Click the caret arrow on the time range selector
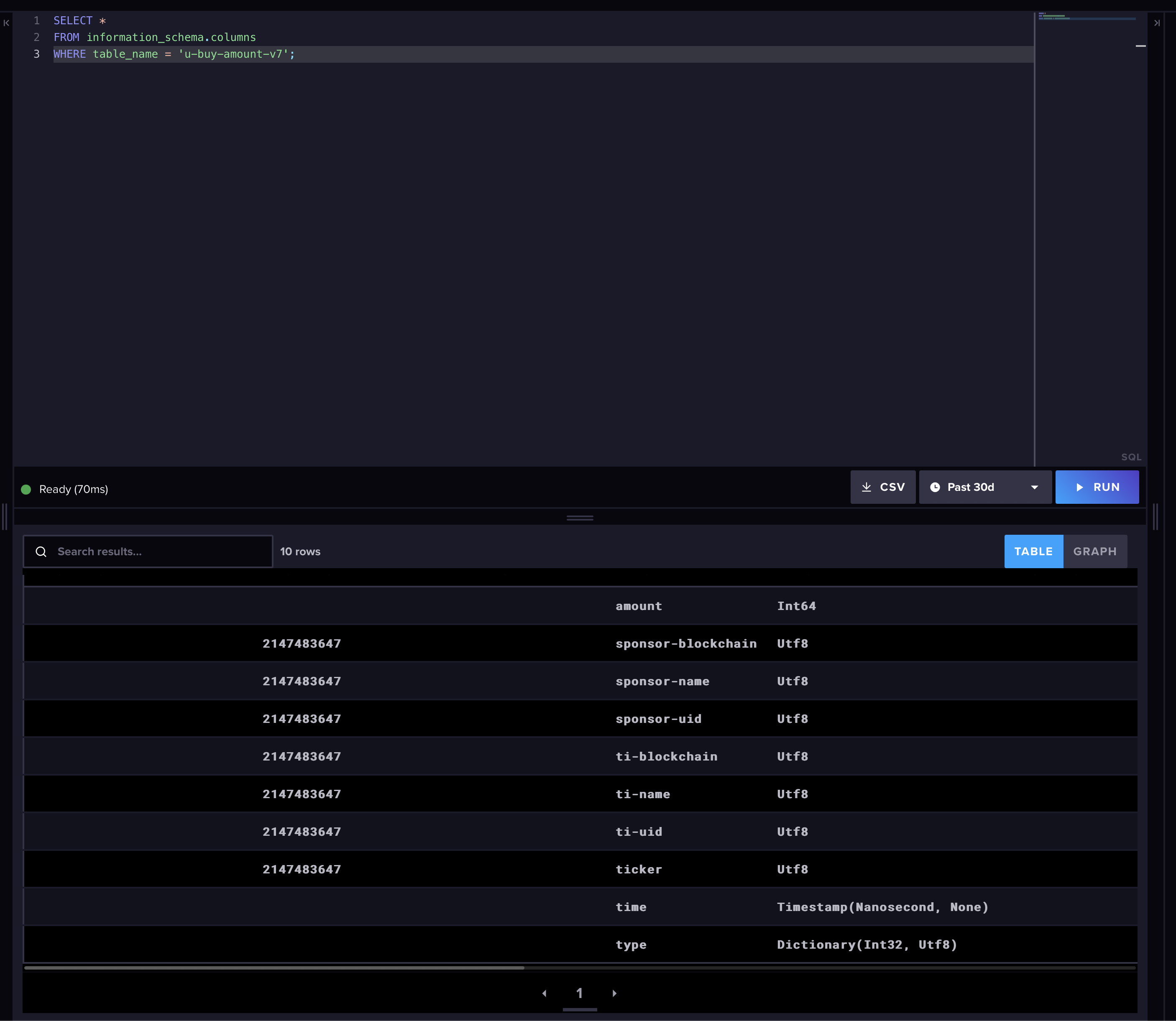Screen dimensions: 1176x1021 tap(1034, 487)
